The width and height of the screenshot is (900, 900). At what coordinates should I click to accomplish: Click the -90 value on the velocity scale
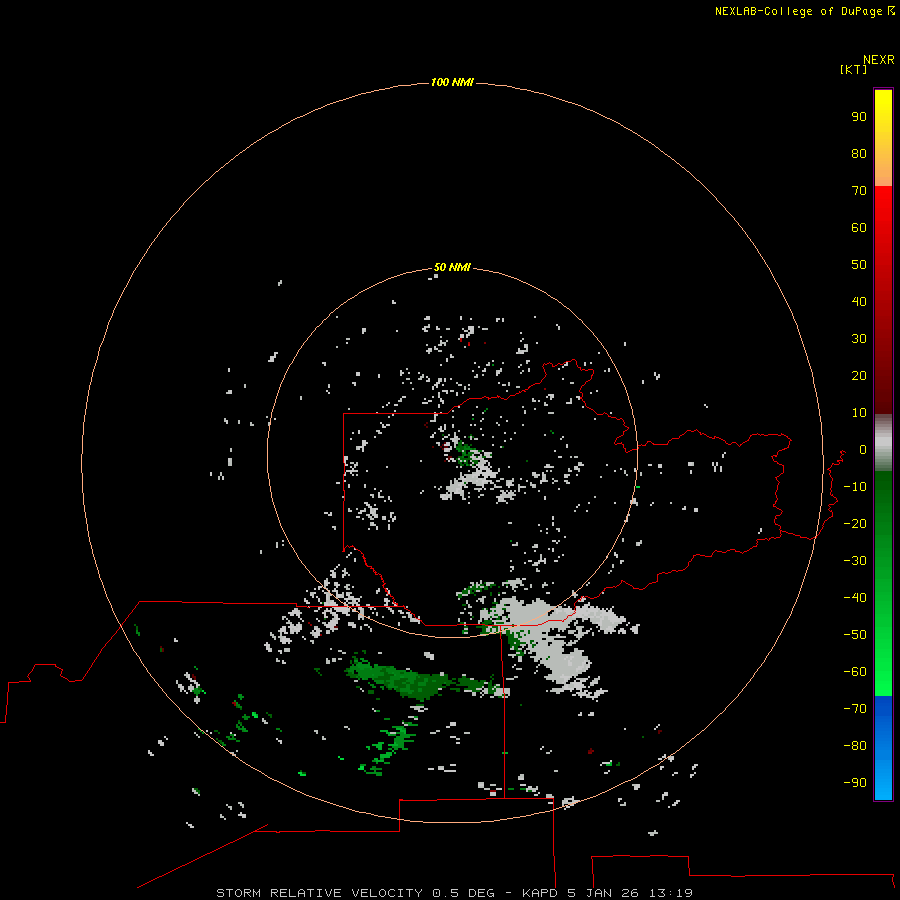pyautogui.click(x=855, y=782)
